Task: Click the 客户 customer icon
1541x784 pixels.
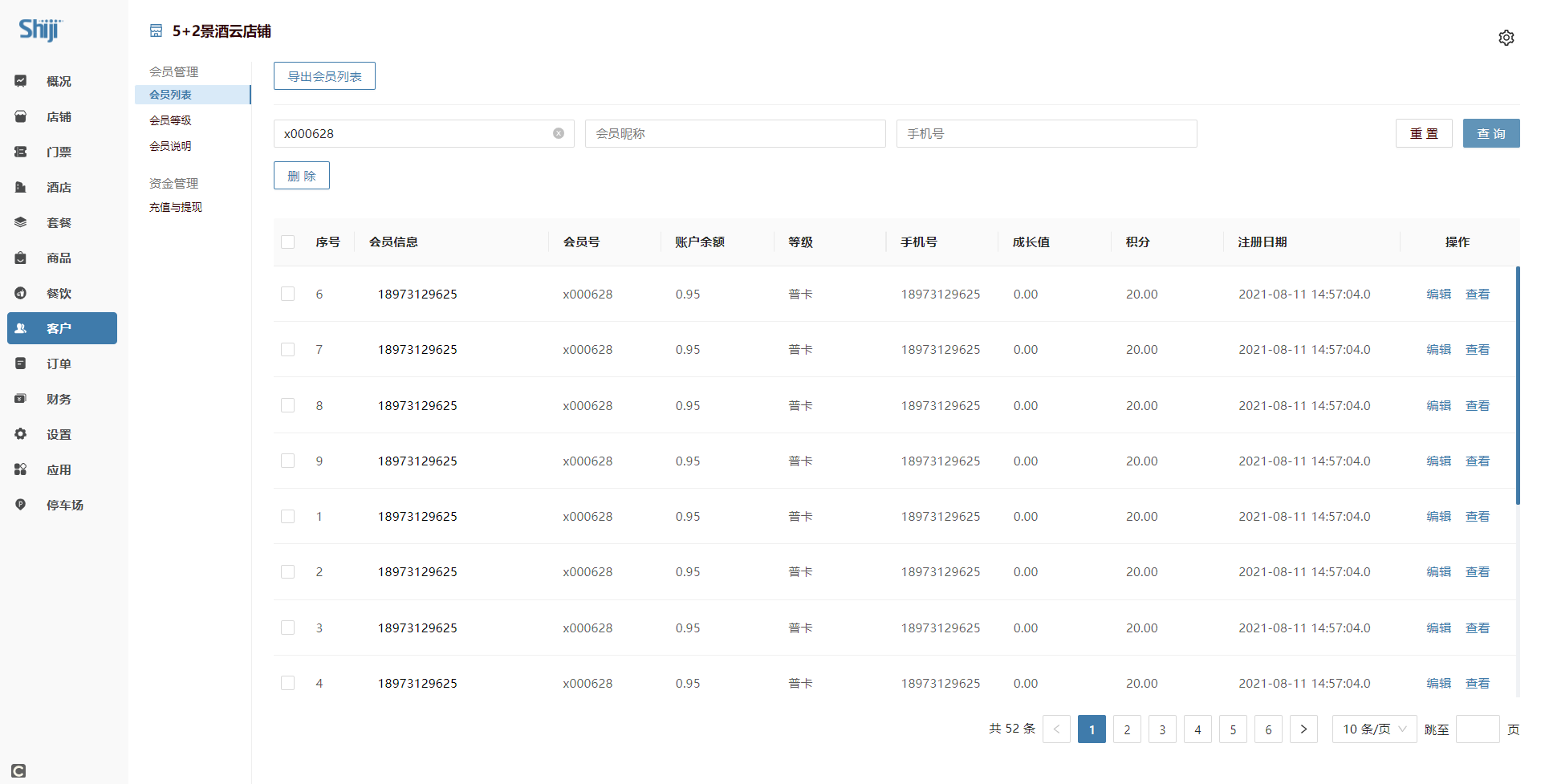Action: tap(21, 328)
